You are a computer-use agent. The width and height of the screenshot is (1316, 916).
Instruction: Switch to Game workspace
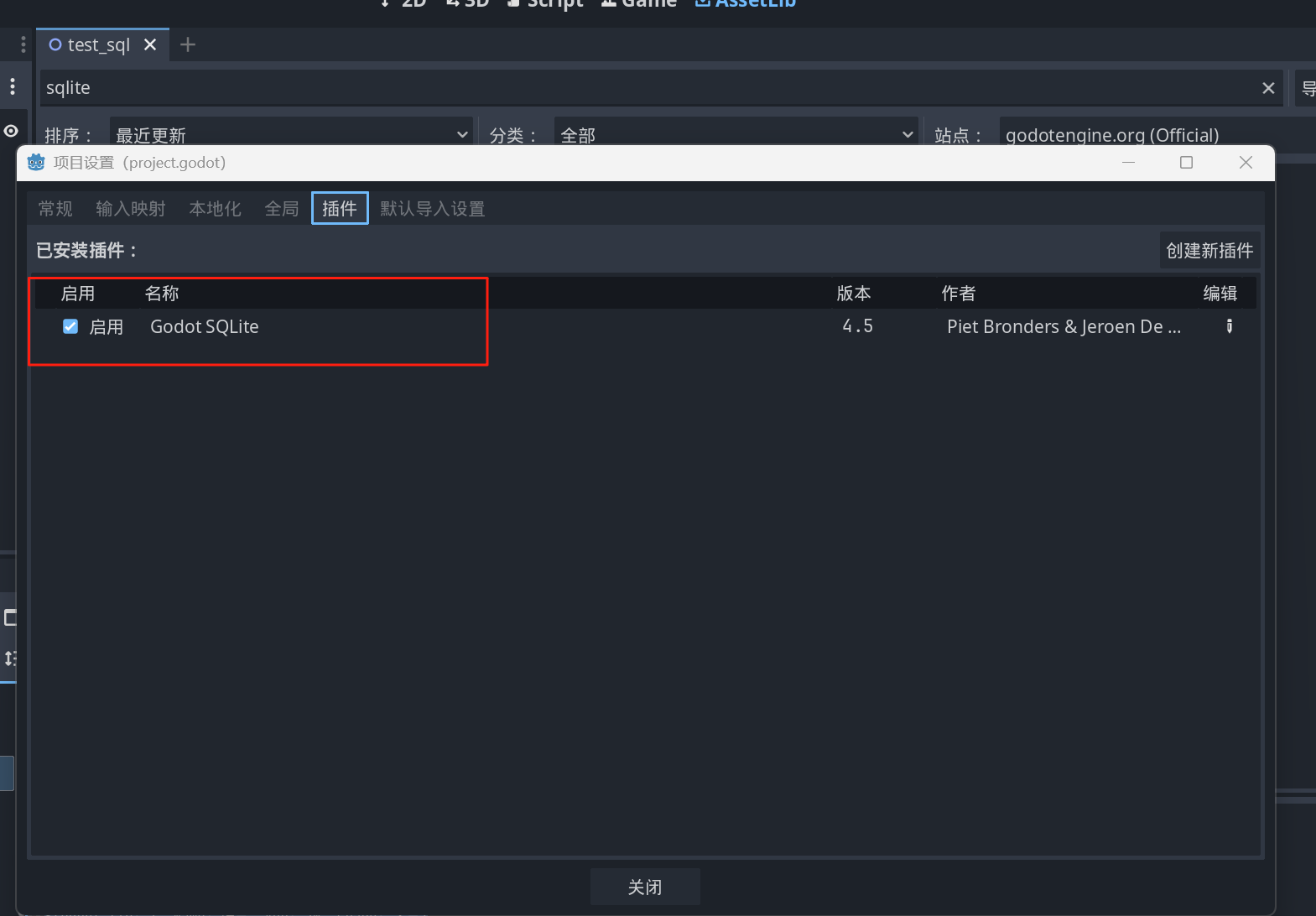click(x=639, y=3)
